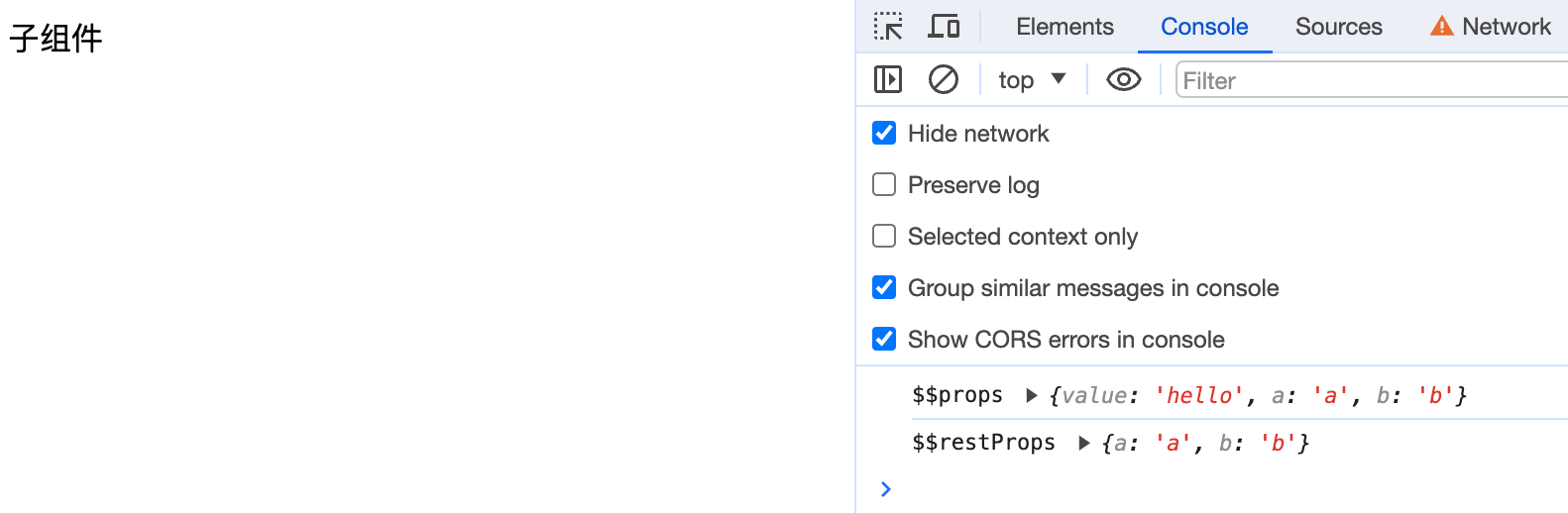Disable Group similar messages in console

[884, 288]
